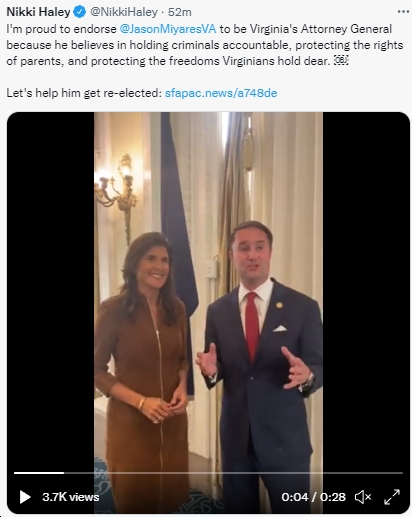Play the video with the play icon
The image size is (412, 517).
[25, 497]
